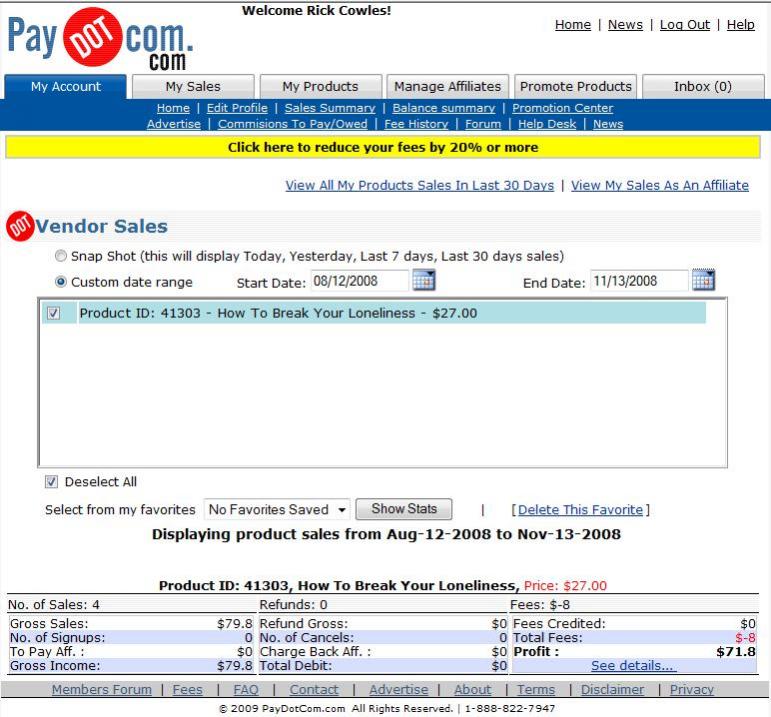The width and height of the screenshot is (771, 717).
Task: Open the Start Date calendar picker icon
Action: click(423, 280)
